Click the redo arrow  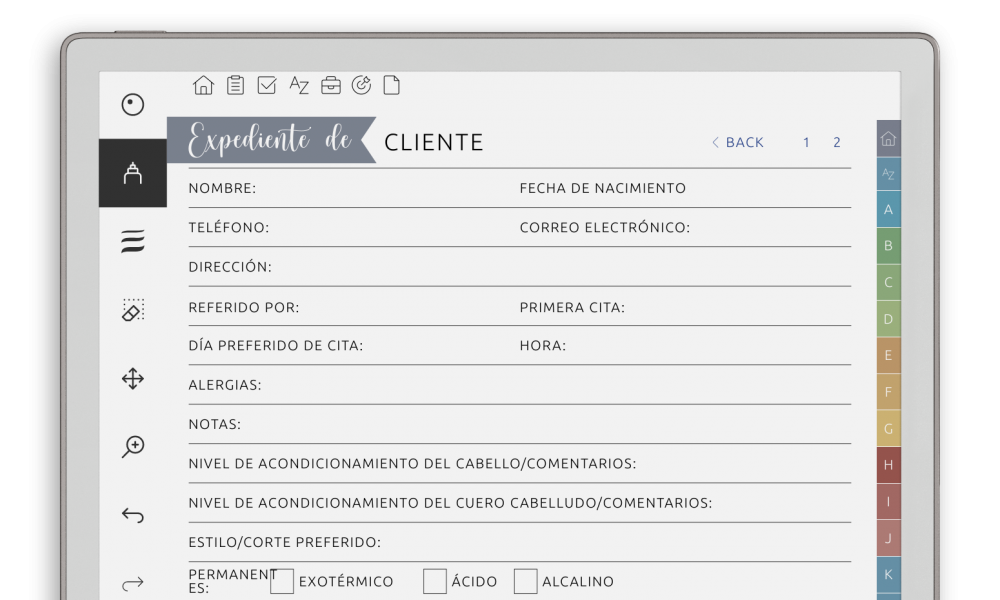pos(133,583)
